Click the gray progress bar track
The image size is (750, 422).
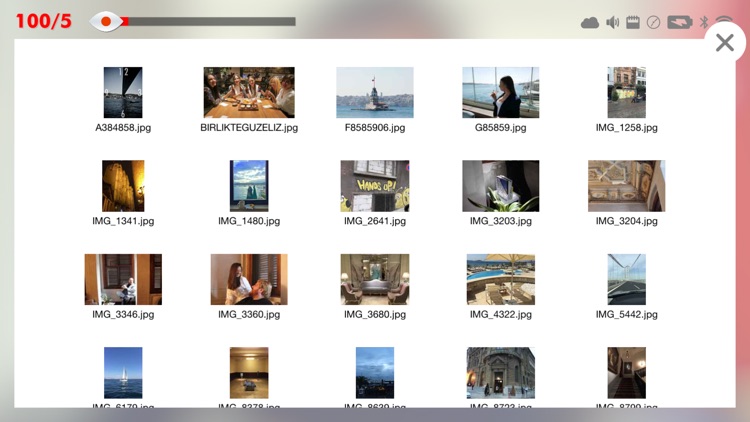[210, 21]
